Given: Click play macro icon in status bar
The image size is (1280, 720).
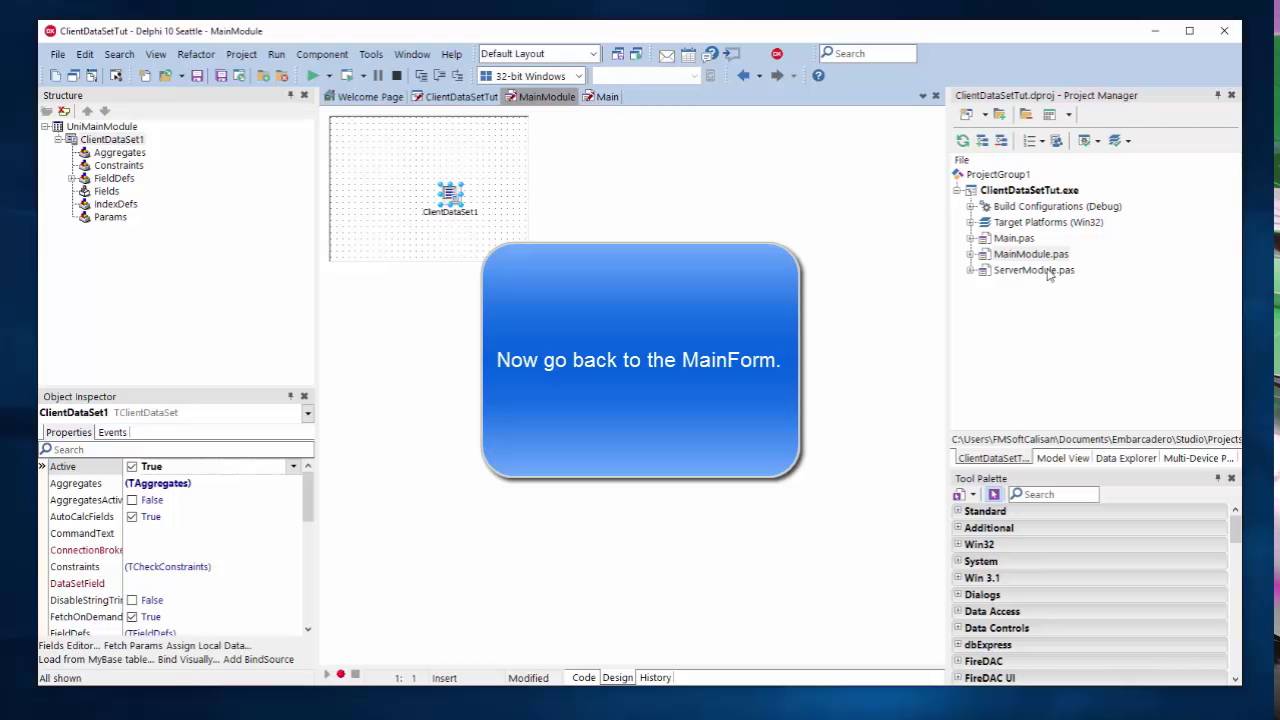Looking at the screenshot, I should pyautogui.click(x=326, y=675).
